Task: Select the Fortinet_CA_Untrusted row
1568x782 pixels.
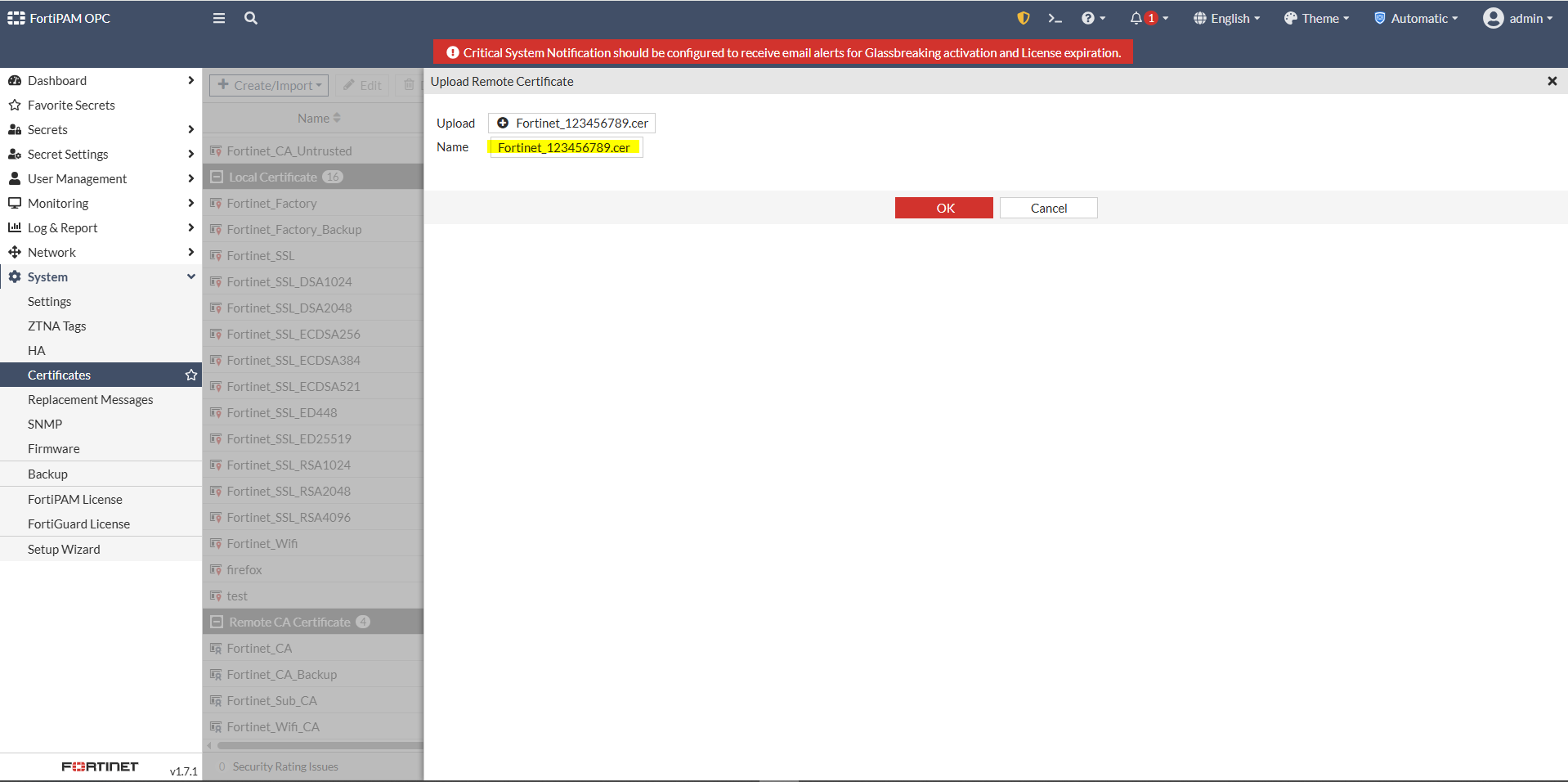Action: (x=312, y=151)
